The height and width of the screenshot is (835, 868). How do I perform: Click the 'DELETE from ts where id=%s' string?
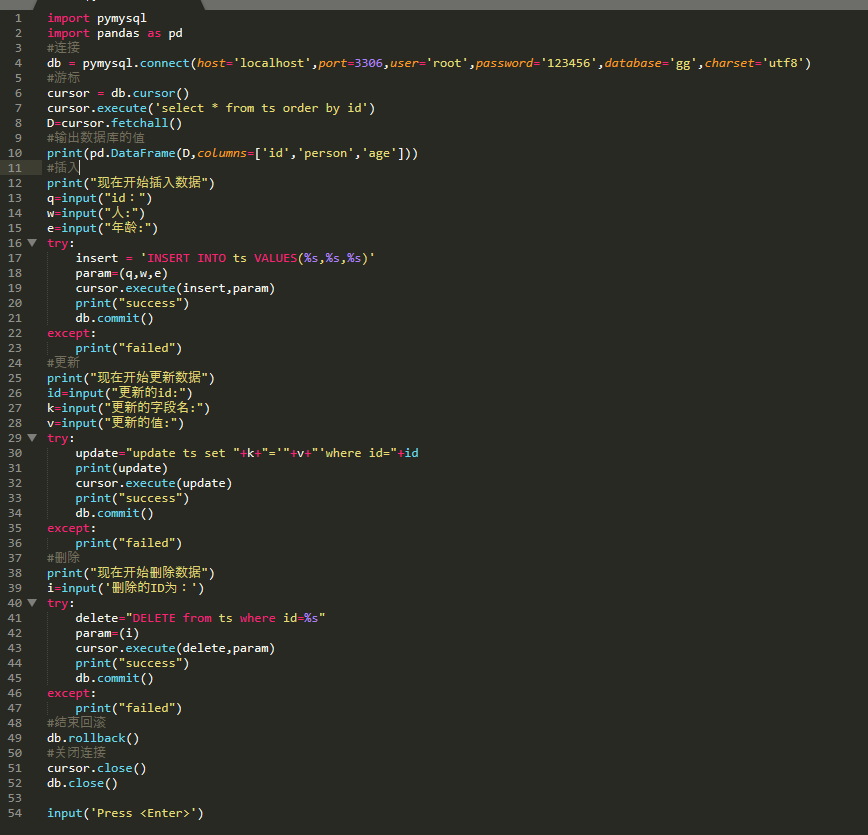[225, 618]
